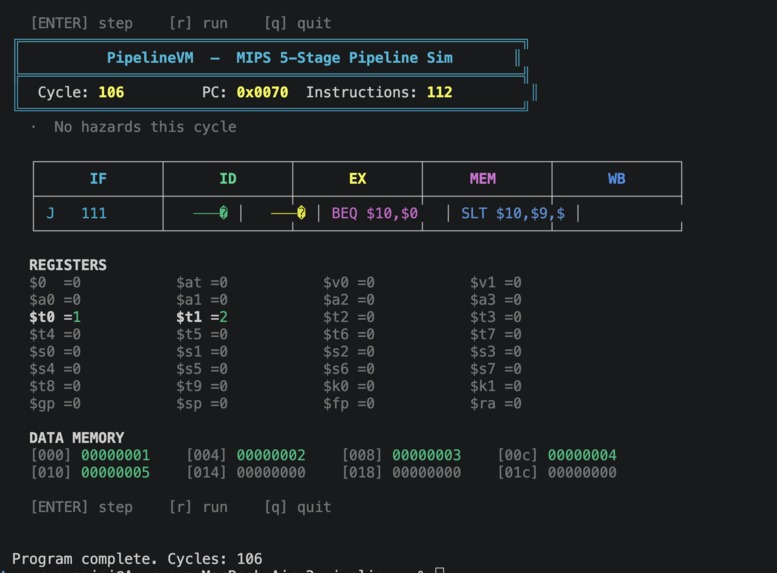Select memory value 00000002 at address [004]
Viewport: 777px width, 573px height.
point(271,456)
